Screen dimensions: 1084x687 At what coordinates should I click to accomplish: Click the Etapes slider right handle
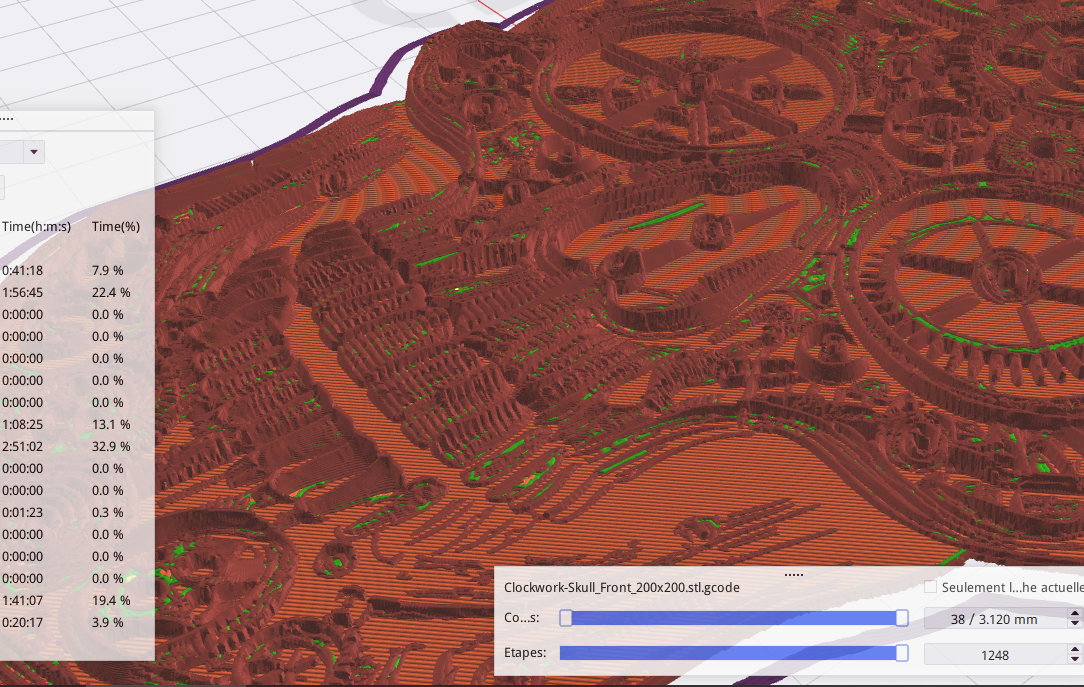[x=902, y=653]
